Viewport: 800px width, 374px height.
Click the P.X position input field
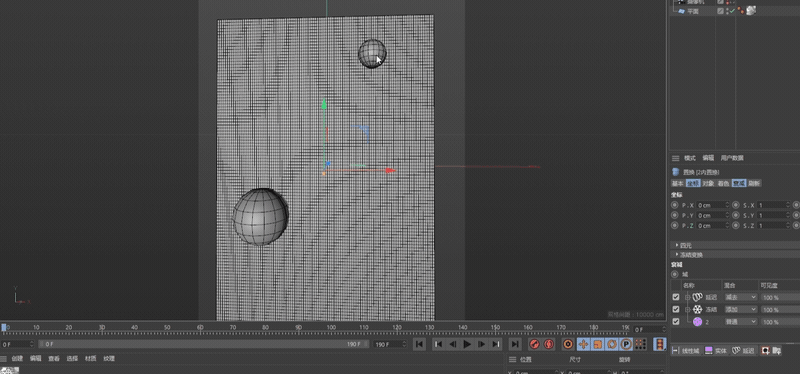click(x=713, y=205)
